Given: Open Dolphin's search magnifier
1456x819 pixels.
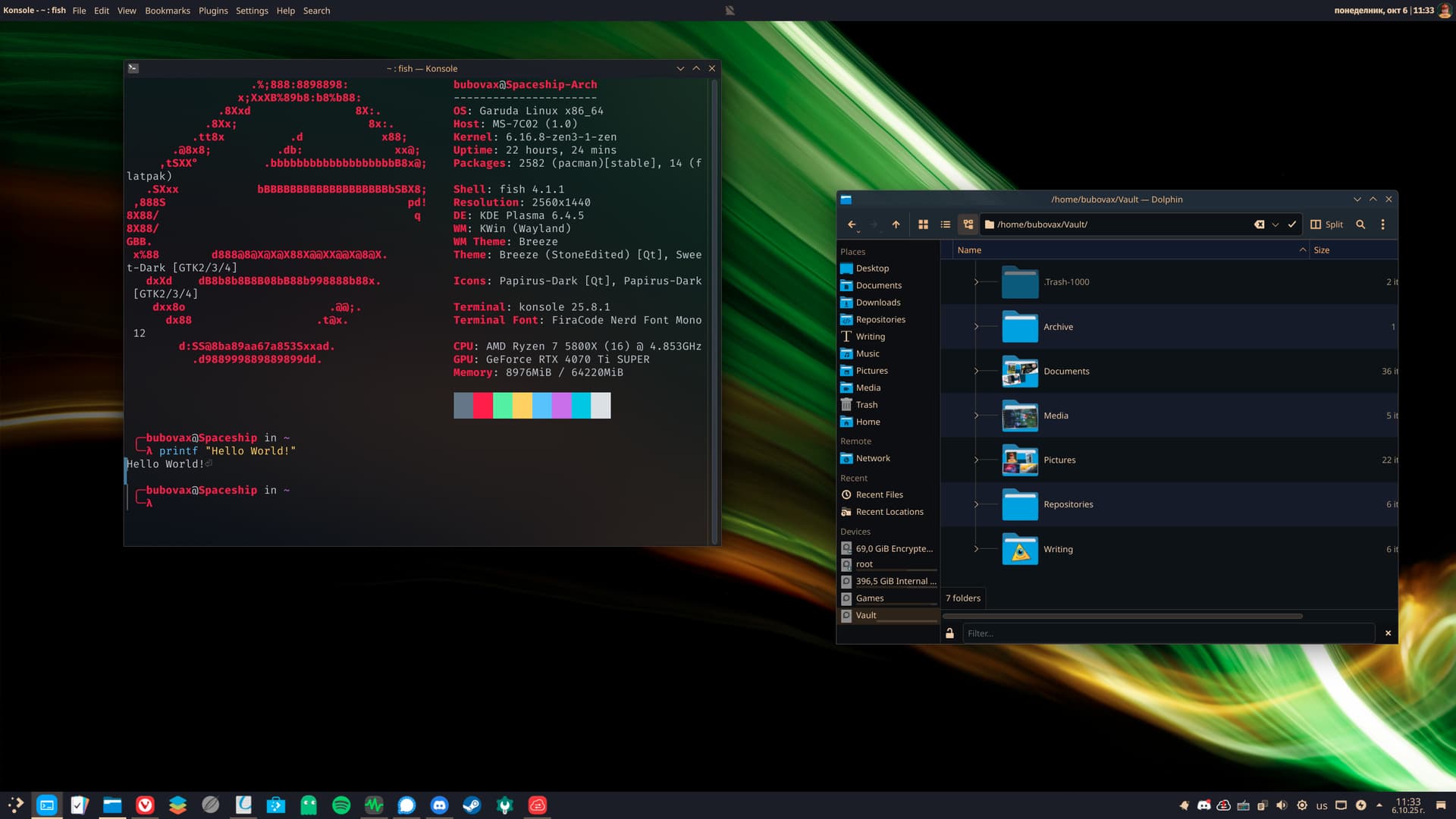Looking at the screenshot, I should 1360,224.
